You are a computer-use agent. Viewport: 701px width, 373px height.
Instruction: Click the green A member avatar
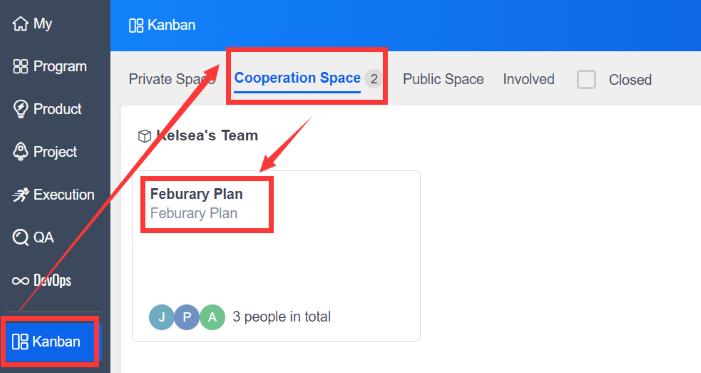tap(212, 317)
